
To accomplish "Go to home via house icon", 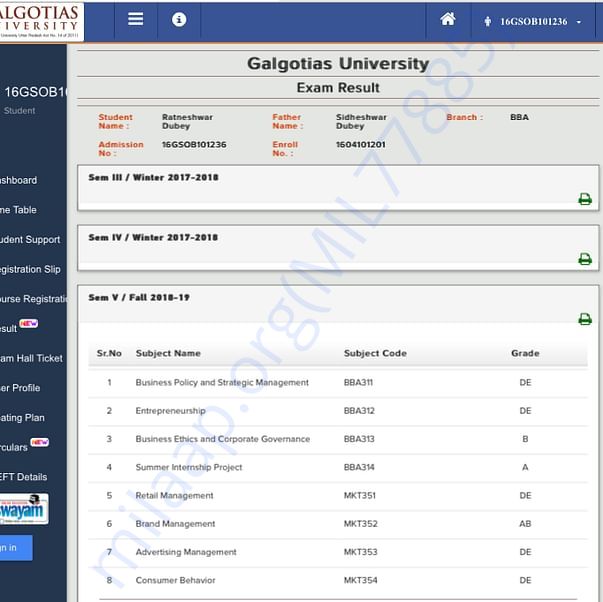I will pos(448,18).
